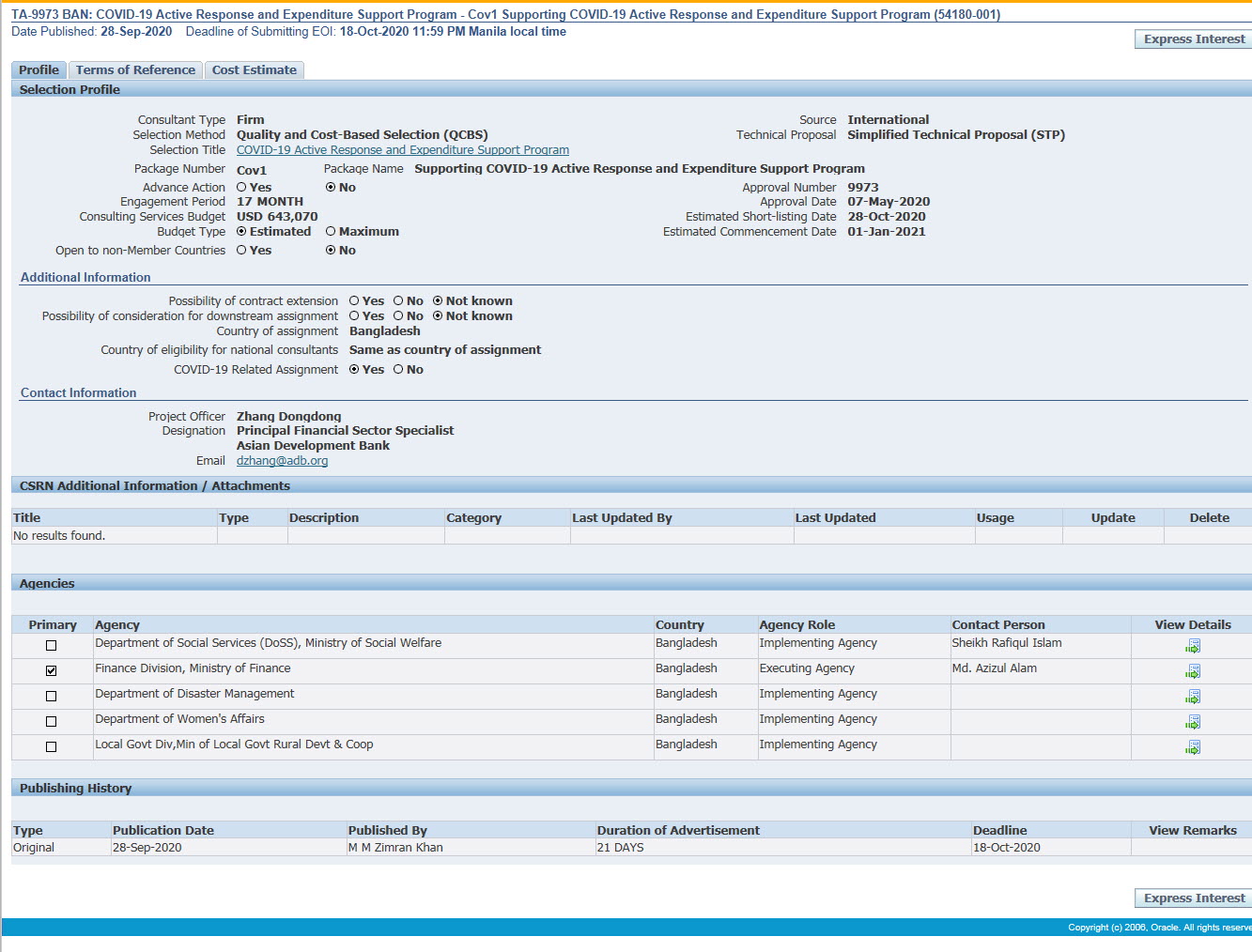Click Finance Division, Ministry of Finance text
The height and width of the screenshot is (952, 1252).
(193, 668)
